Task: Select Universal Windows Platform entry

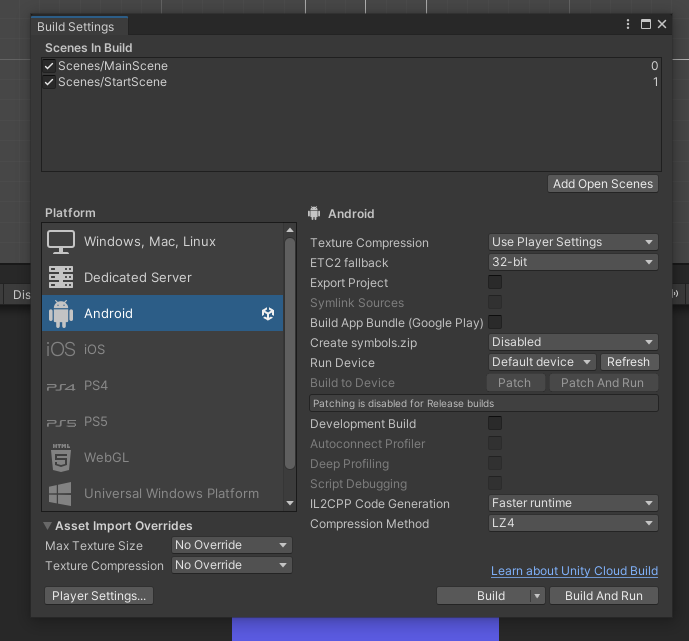Action: pyautogui.click(x=163, y=494)
